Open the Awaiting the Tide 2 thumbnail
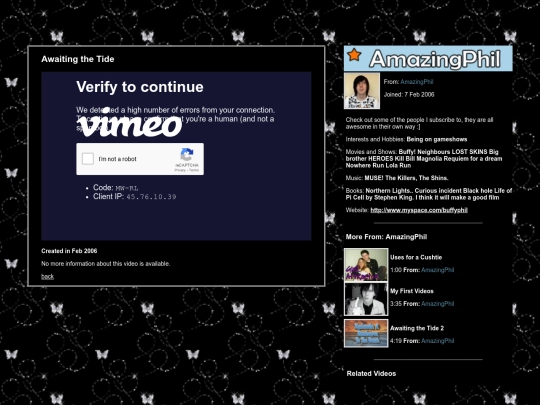The height and width of the screenshot is (405, 540). [x=366, y=333]
